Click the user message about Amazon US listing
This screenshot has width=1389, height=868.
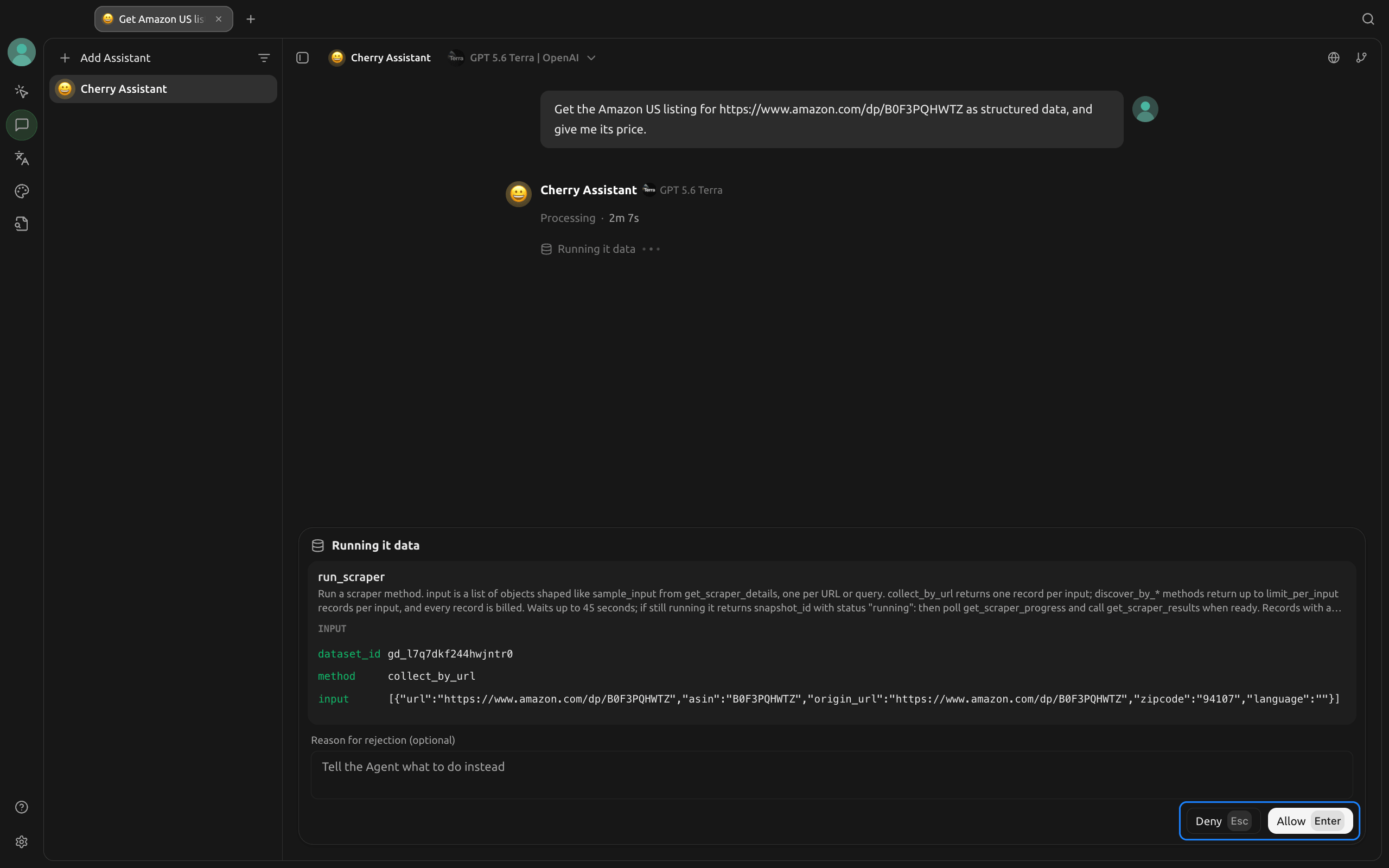(832, 119)
